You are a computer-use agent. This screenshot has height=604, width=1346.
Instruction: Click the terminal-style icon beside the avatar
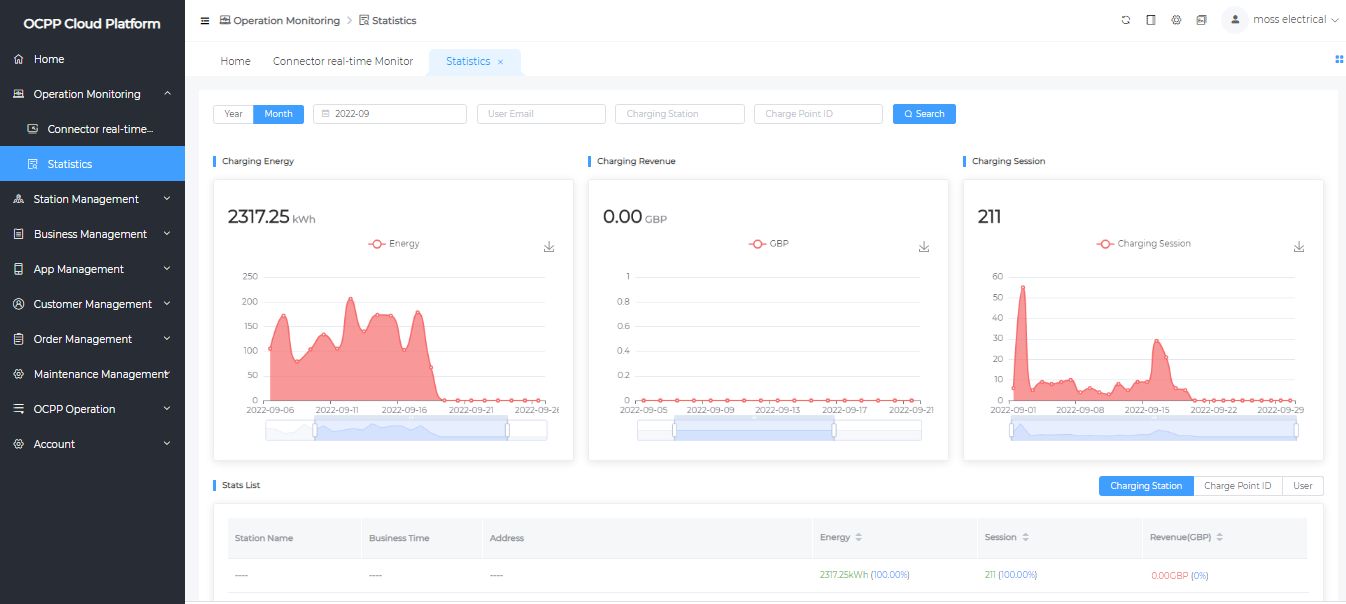(1201, 20)
